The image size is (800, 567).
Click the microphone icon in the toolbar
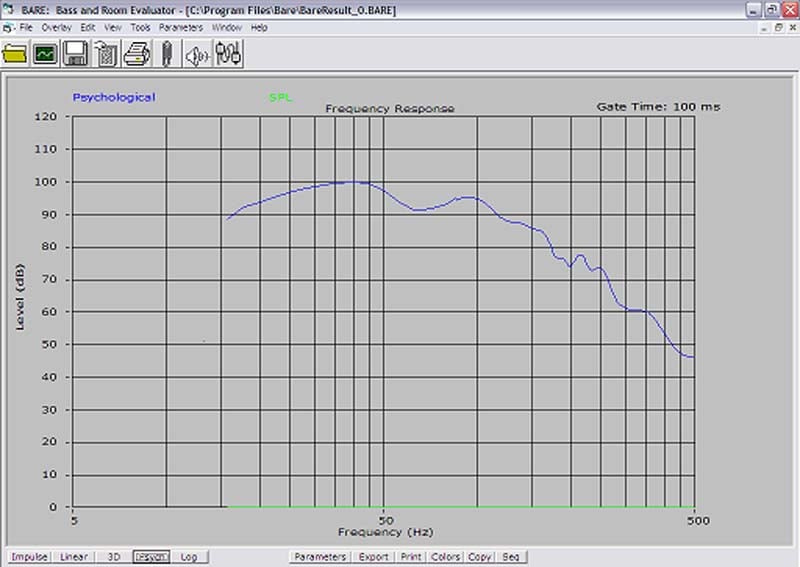(x=167, y=54)
